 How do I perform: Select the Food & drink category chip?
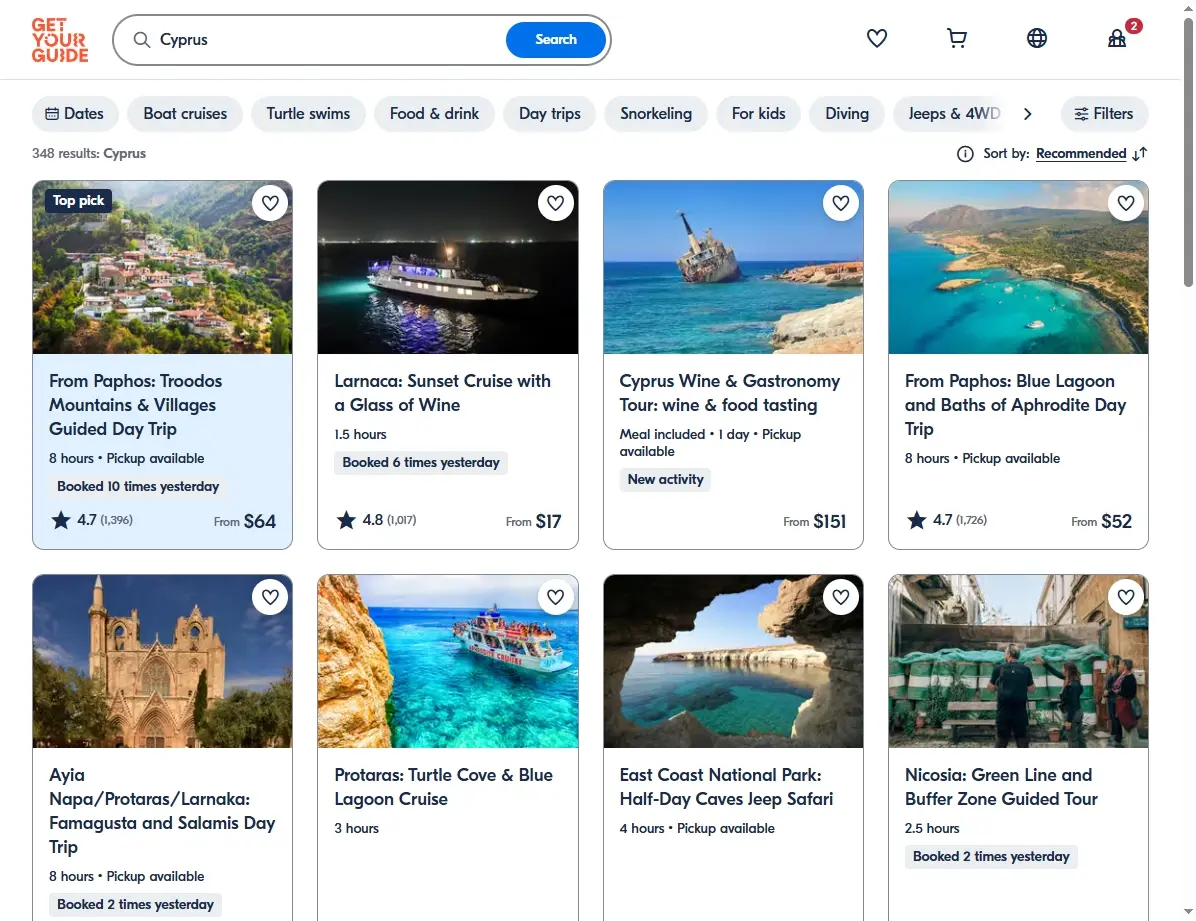(434, 114)
